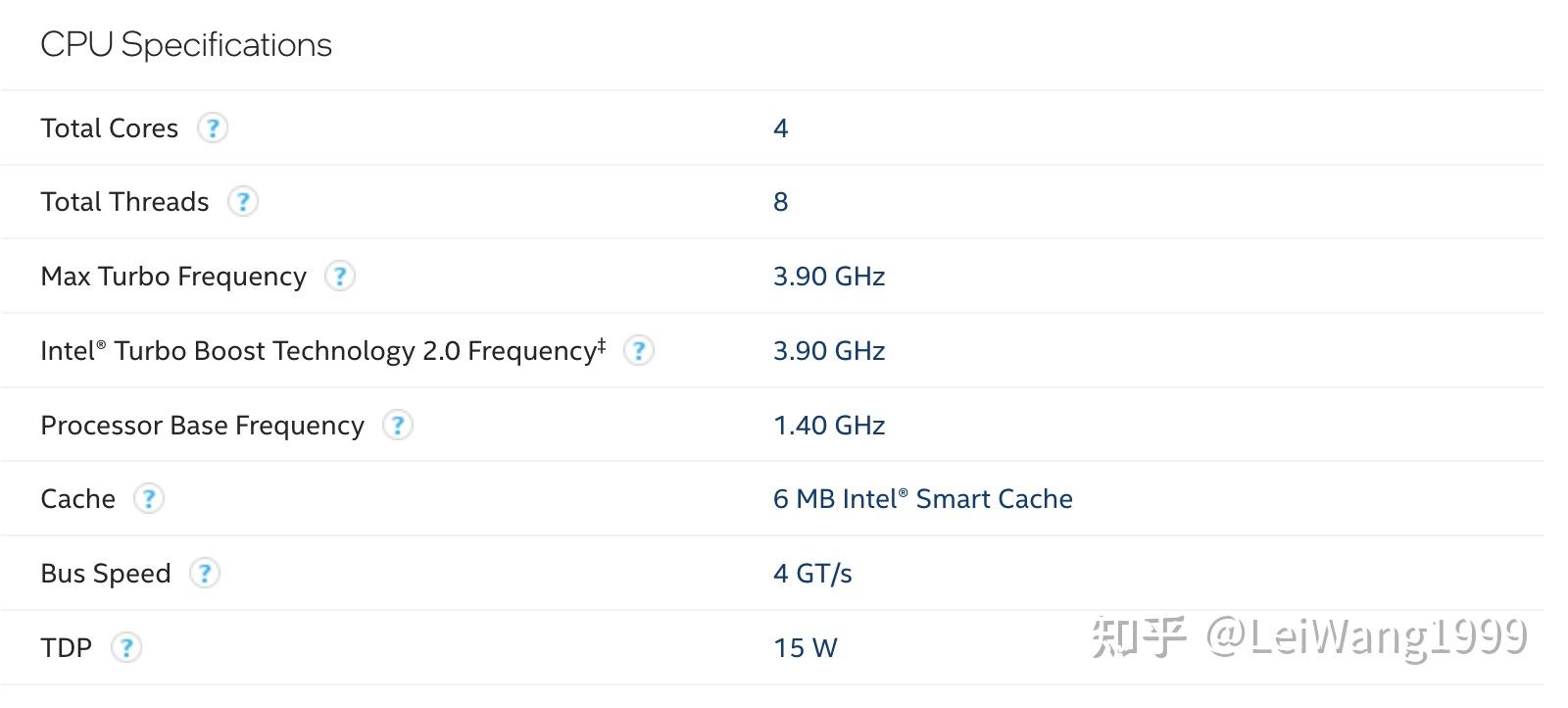Click the Zhihu @LeiWang1999 watermark
The image size is (1568, 708).
1309,637
